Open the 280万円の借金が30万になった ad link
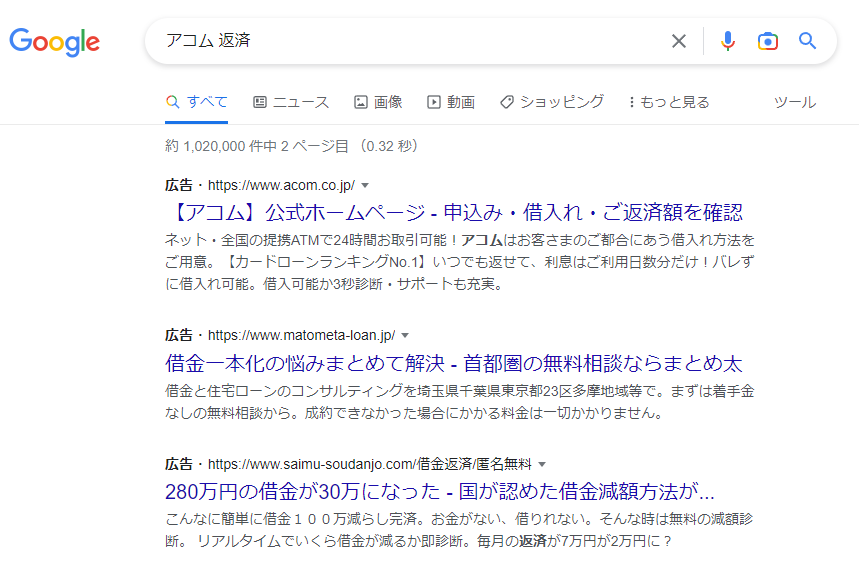This screenshot has height=570, width=859. coord(440,492)
